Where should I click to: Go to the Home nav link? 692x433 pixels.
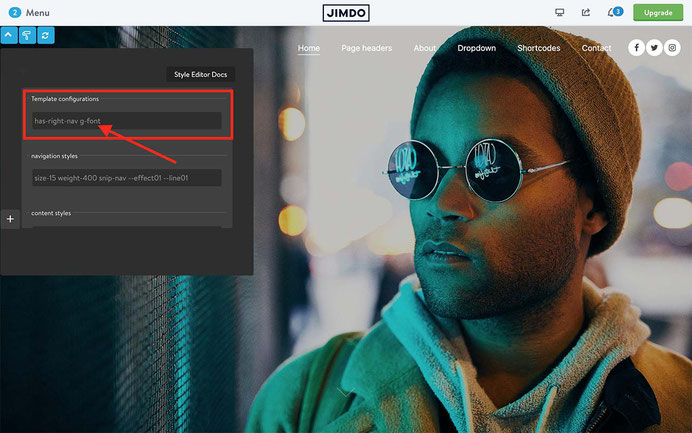(x=308, y=48)
